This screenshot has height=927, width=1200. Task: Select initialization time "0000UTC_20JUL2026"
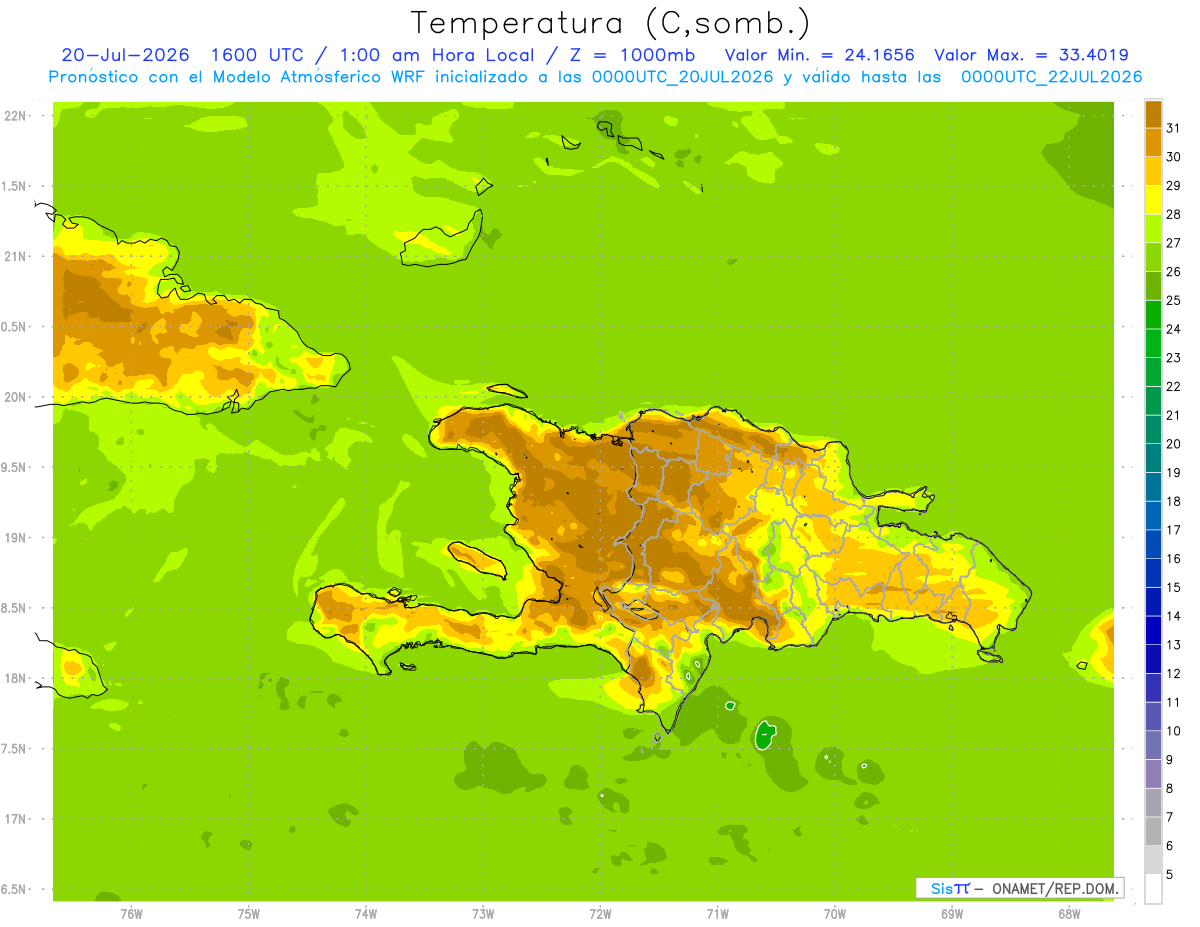click(683, 77)
